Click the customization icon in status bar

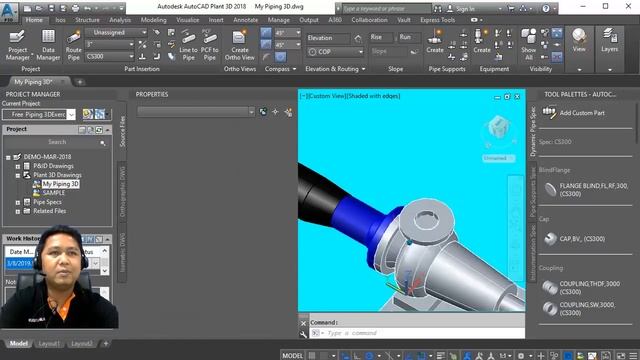[633, 356]
